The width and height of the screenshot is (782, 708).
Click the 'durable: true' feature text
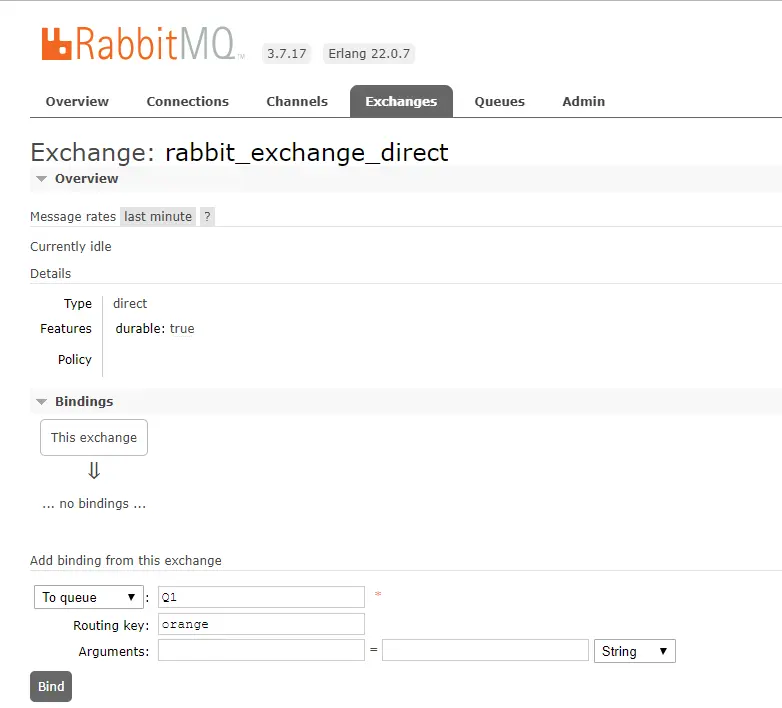[155, 329]
